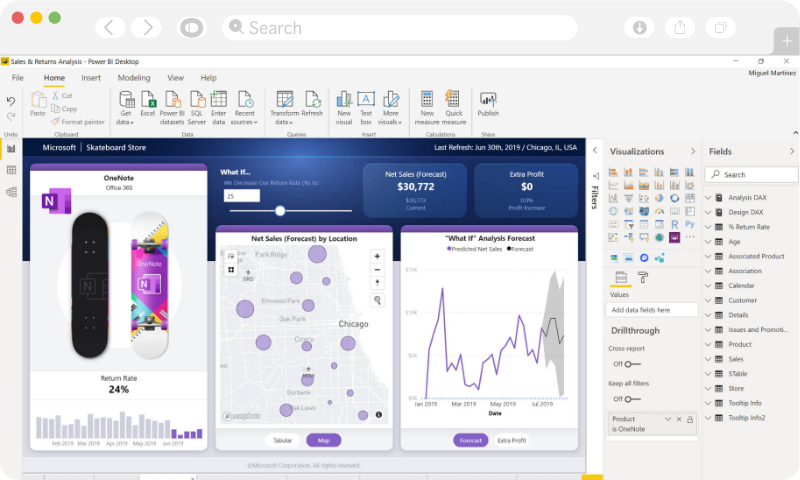Collapse the Visualizations pane chevron
Screen dimensions: 800x480
pyautogui.click(x=693, y=151)
